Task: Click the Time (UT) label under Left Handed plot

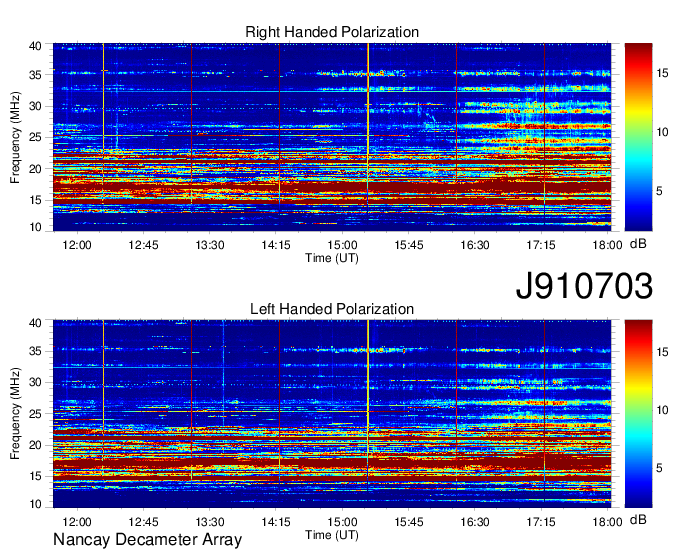Action: (332, 535)
